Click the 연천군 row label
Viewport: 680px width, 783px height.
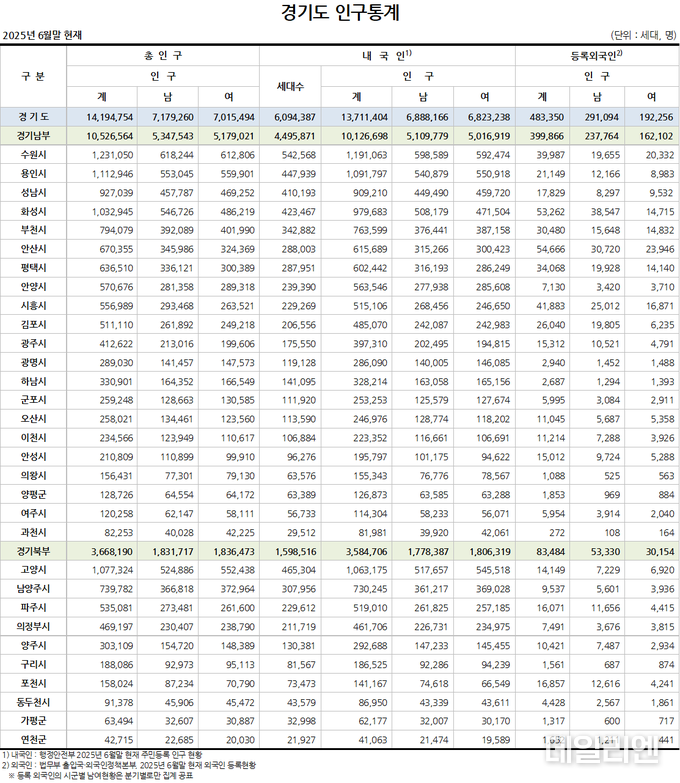33,740
